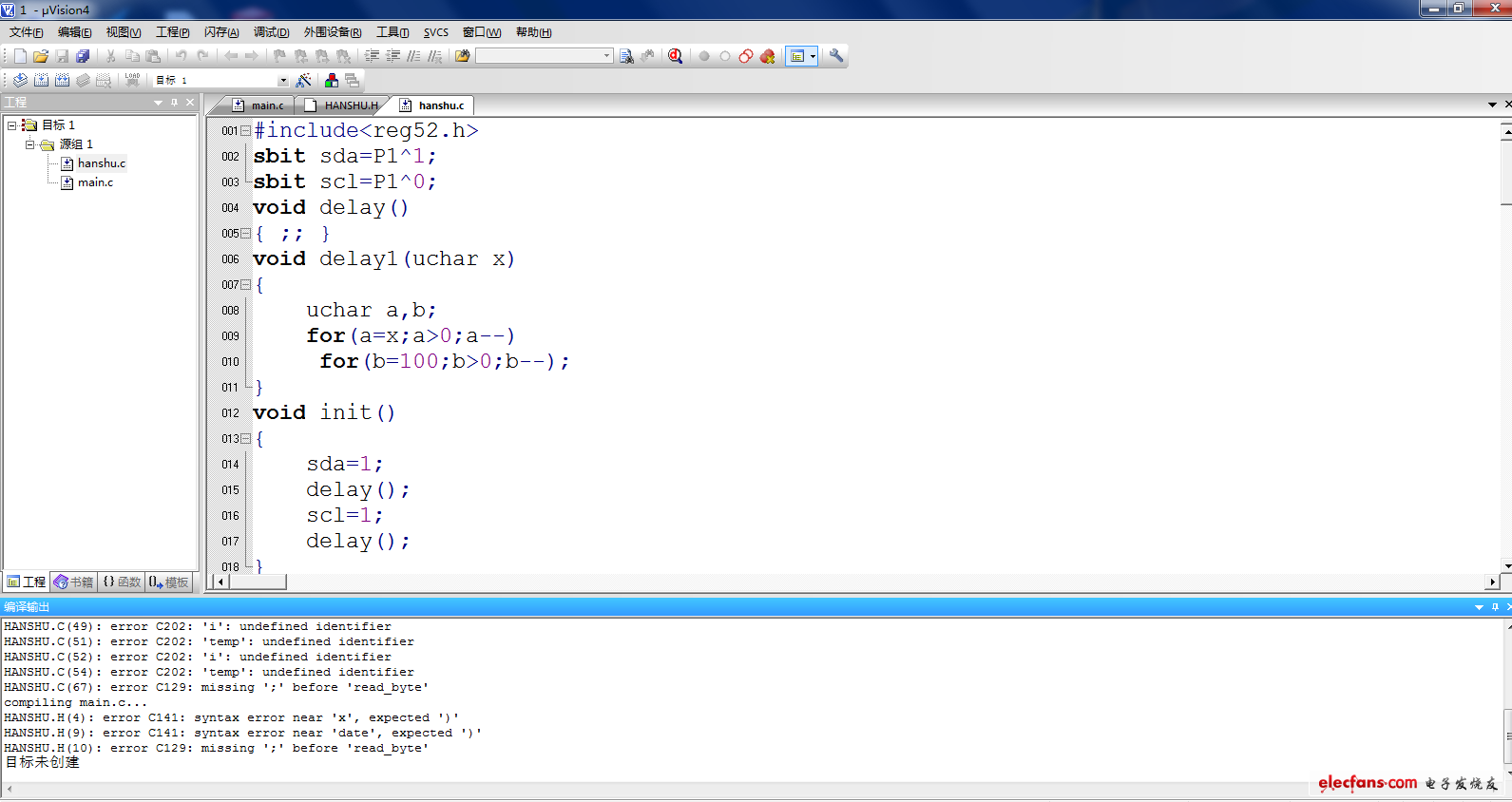Comment out selection with toolbar icon
1512x802 pixels.
413,56
